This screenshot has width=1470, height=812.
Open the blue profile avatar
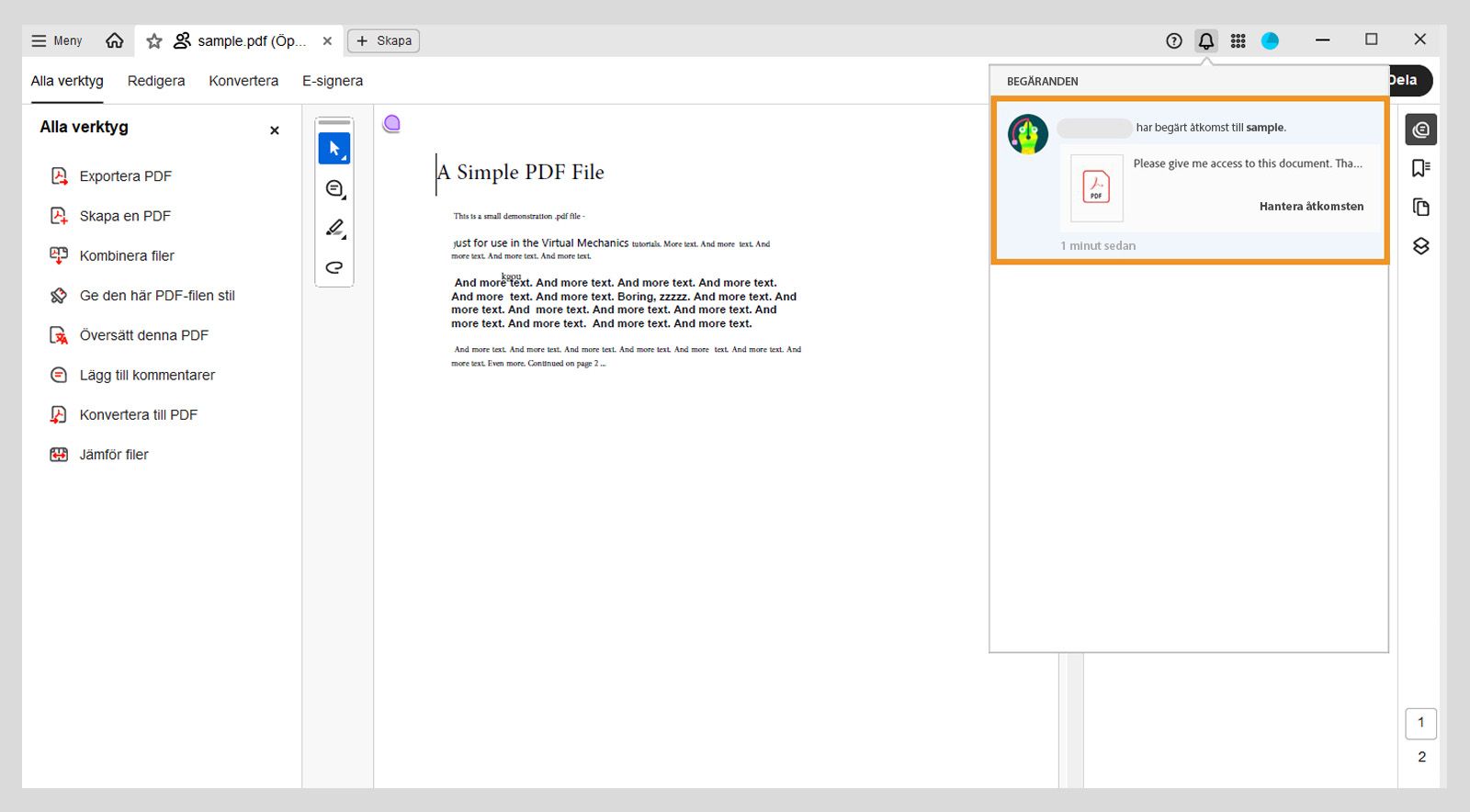(x=1271, y=40)
